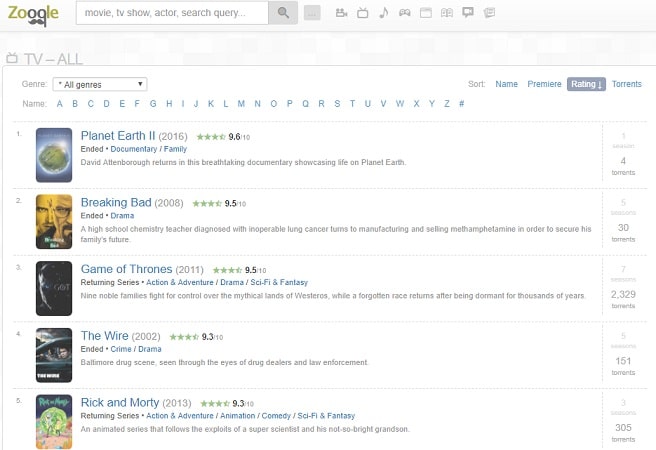
Task: Open the 151 torrents count for The Wire
Action: point(623,366)
